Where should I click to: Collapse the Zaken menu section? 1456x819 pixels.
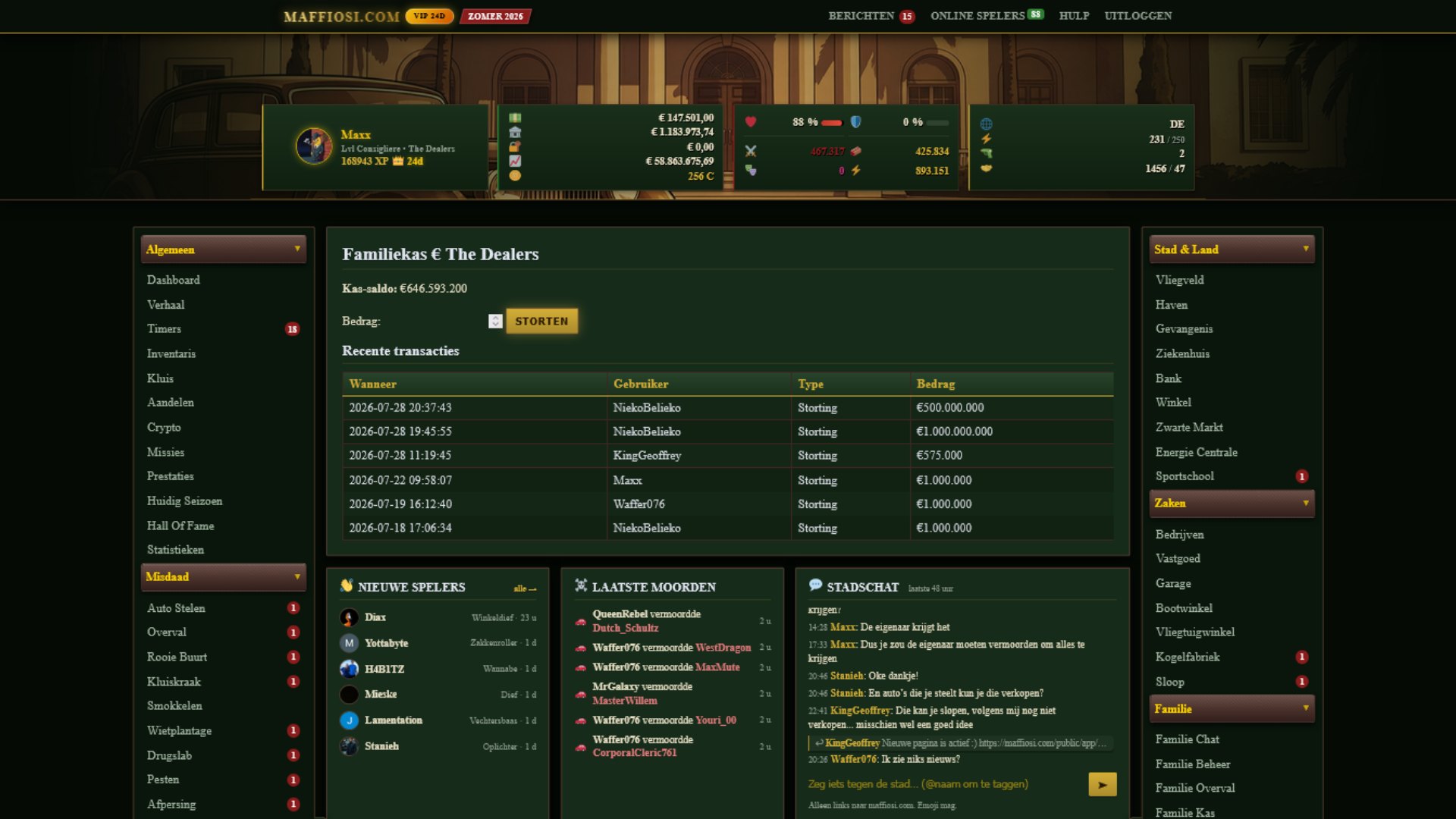pyautogui.click(x=1232, y=504)
